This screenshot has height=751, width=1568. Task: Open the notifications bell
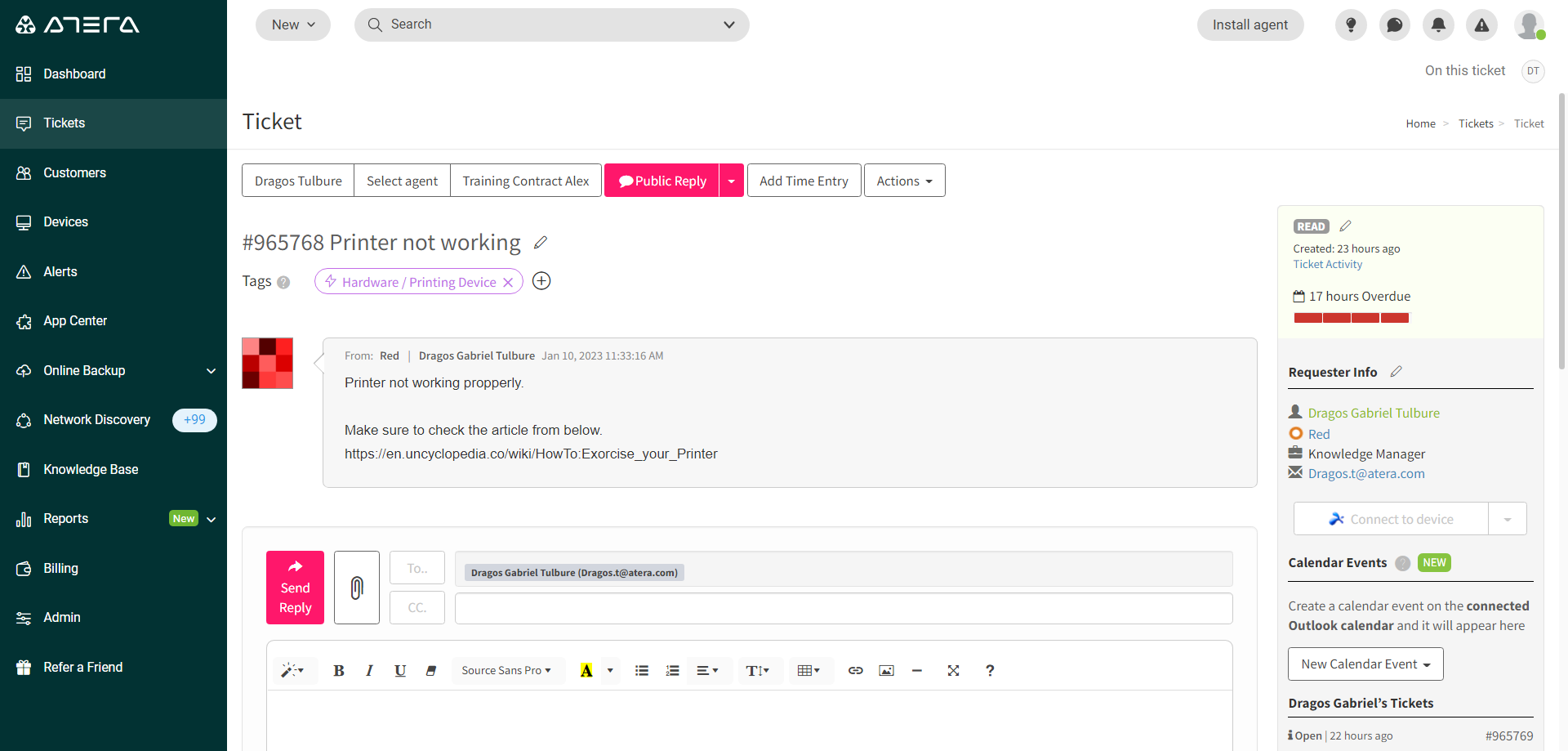coord(1438,25)
